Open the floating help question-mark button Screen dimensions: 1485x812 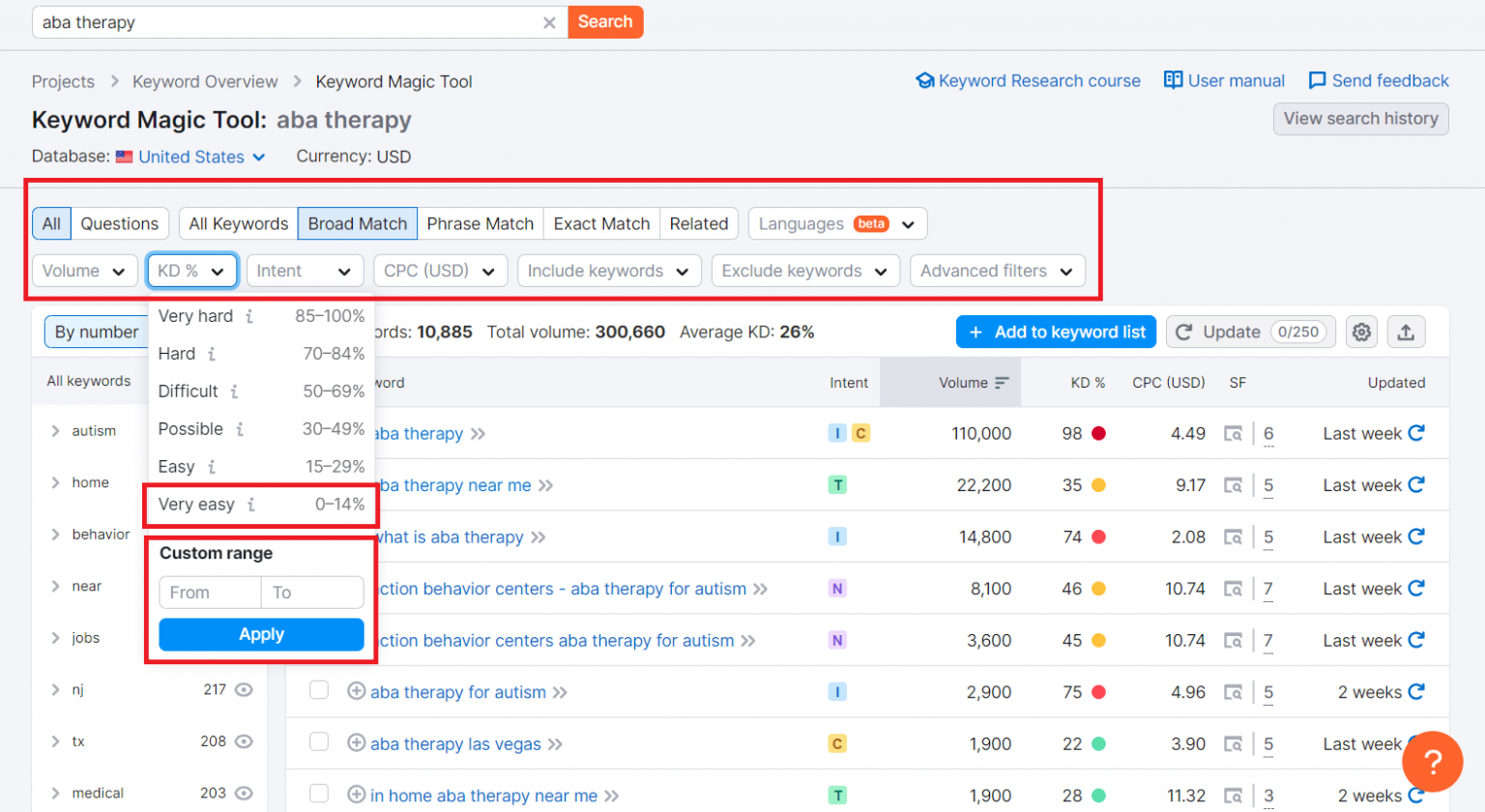pyautogui.click(x=1434, y=762)
